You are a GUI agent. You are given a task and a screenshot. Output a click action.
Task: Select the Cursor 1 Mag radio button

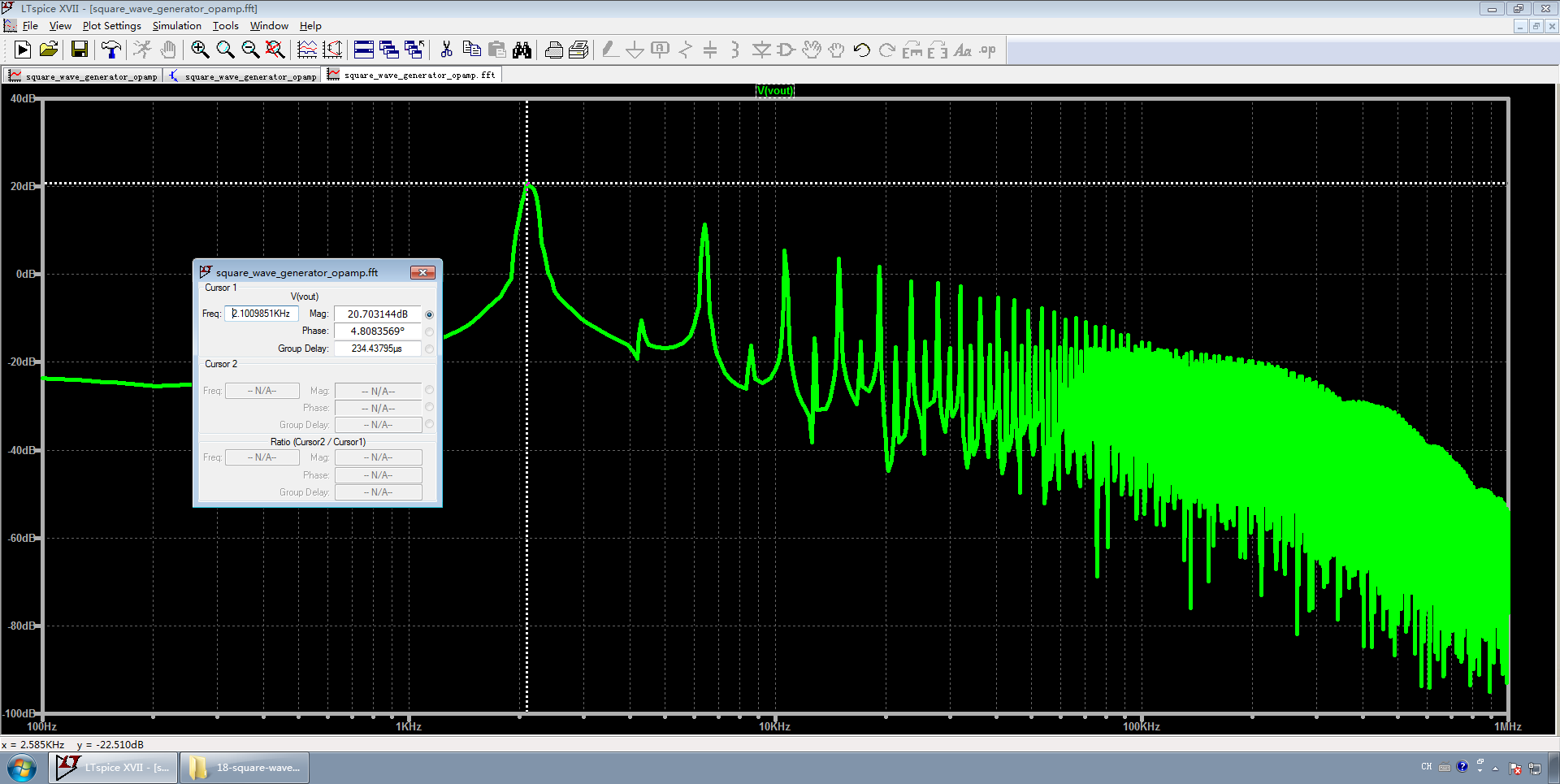(429, 314)
